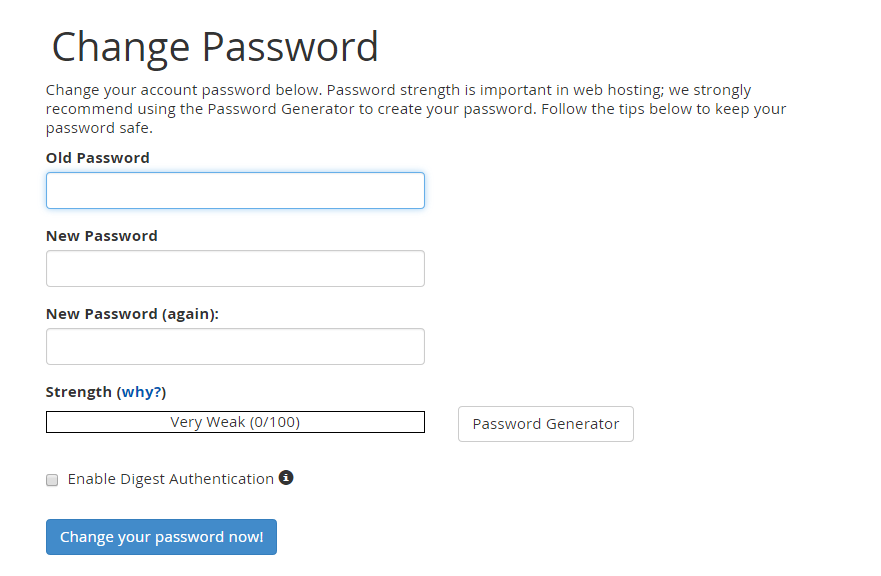Focus the New Password field
Image resolution: width=881 pixels, height=576 pixels.
pos(235,268)
